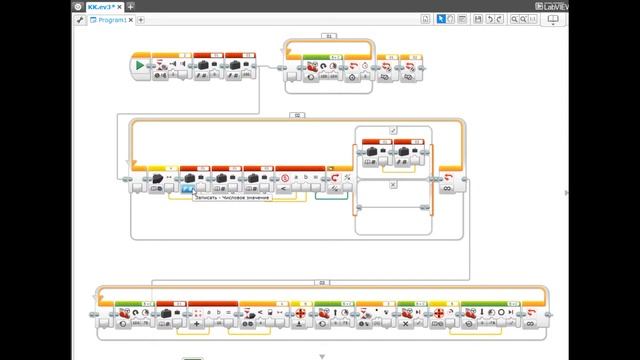640x360 pixels.
Task: Open loop 02 infinity end mode
Action: click(447, 189)
